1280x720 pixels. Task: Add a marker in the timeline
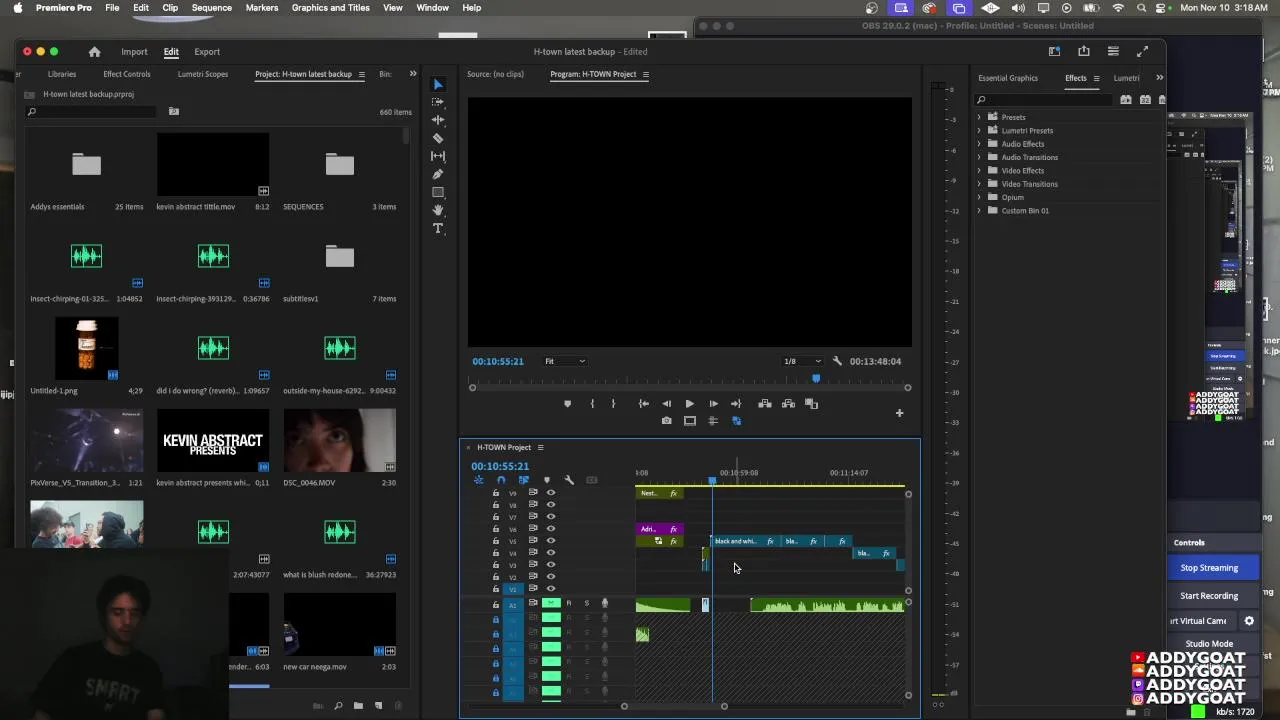[546, 480]
